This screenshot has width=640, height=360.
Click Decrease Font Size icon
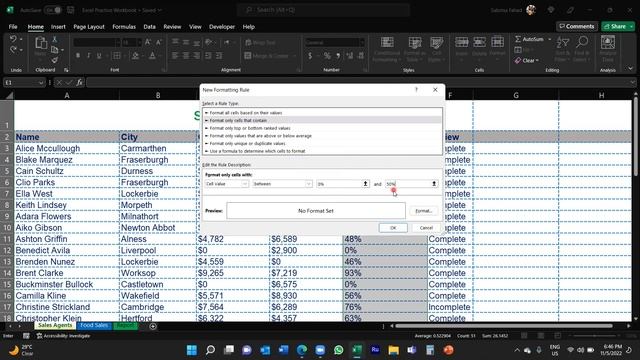pos(159,42)
